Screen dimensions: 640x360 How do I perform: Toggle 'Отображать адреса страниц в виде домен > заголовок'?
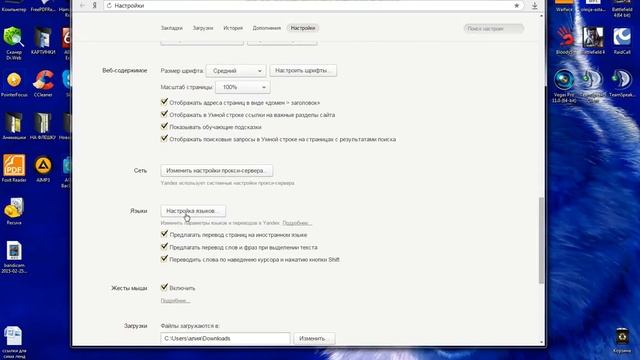tap(164, 102)
